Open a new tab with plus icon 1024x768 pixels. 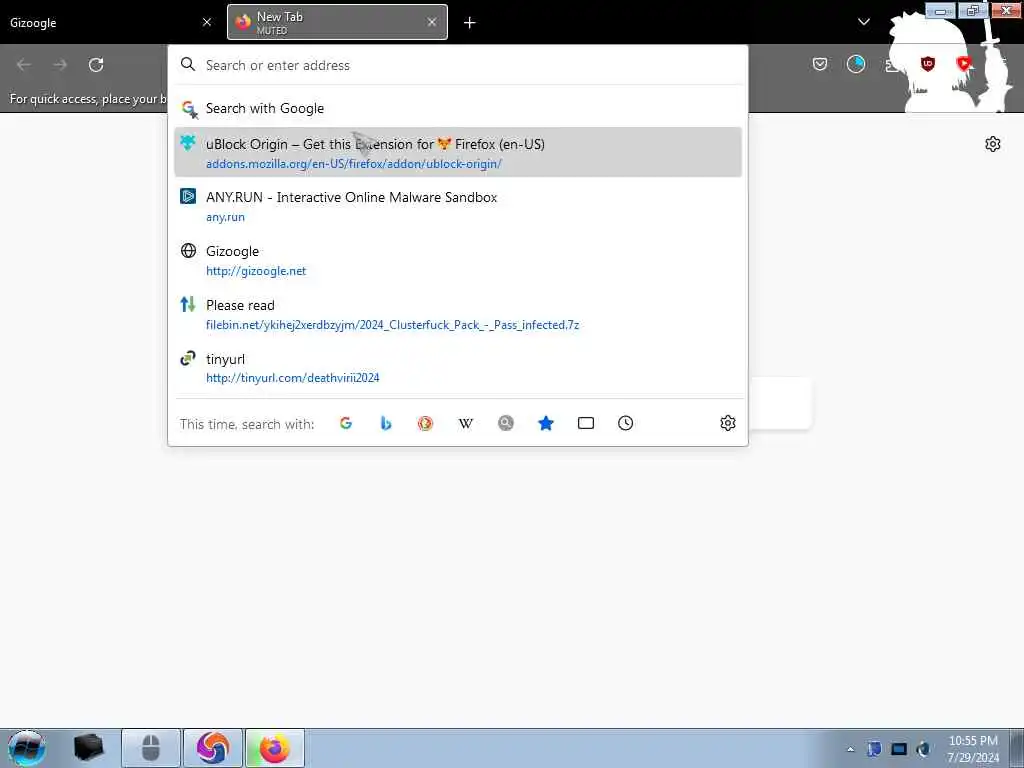pyautogui.click(x=470, y=23)
